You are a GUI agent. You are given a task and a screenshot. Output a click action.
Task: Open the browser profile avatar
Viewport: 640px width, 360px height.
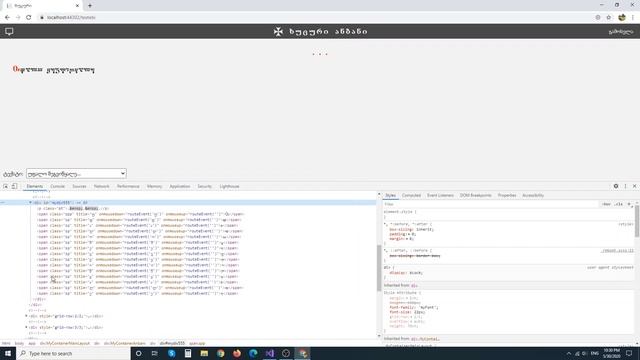point(622,18)
